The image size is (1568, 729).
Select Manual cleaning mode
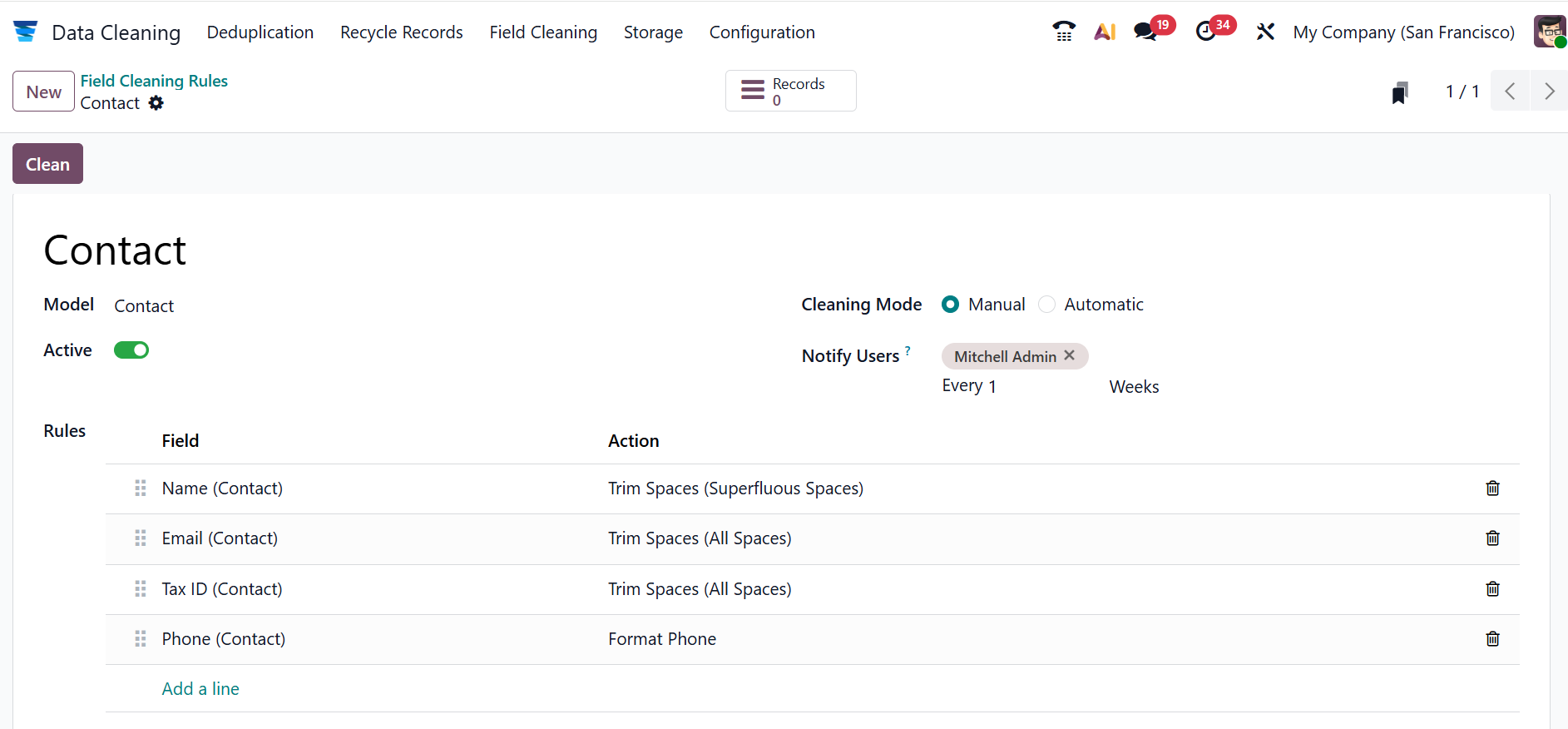(x=951, y=305)
